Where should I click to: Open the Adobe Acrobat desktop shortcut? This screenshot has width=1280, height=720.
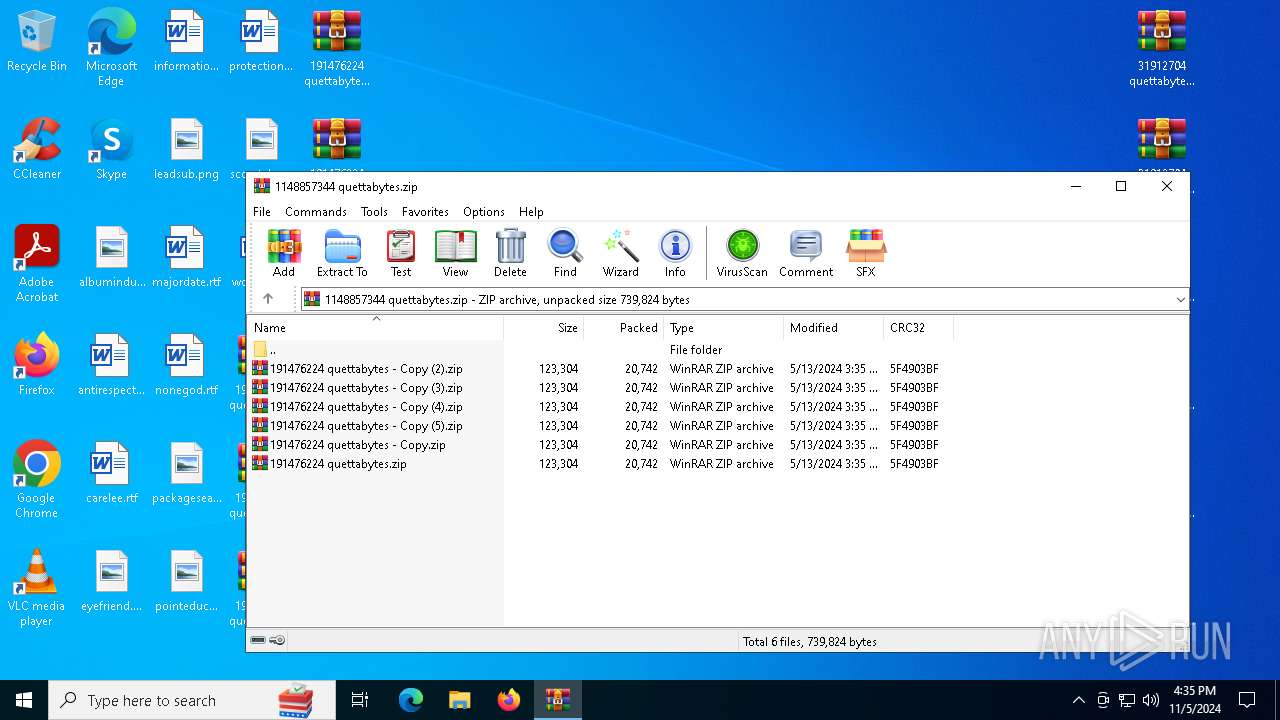[37, 264]
